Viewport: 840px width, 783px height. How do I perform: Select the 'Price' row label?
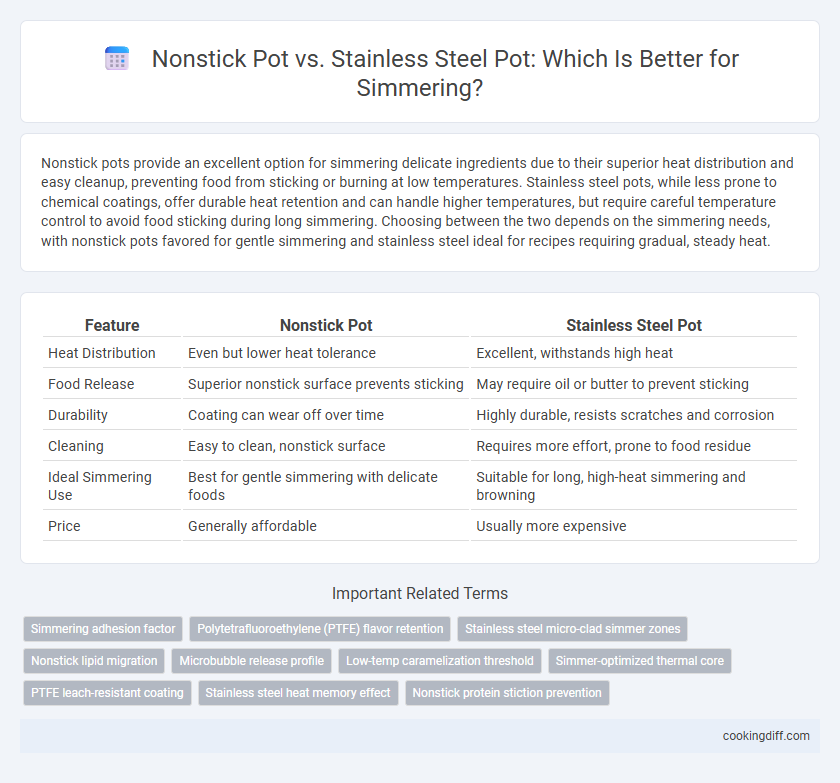pyautogui.click(x=64, y=526)
